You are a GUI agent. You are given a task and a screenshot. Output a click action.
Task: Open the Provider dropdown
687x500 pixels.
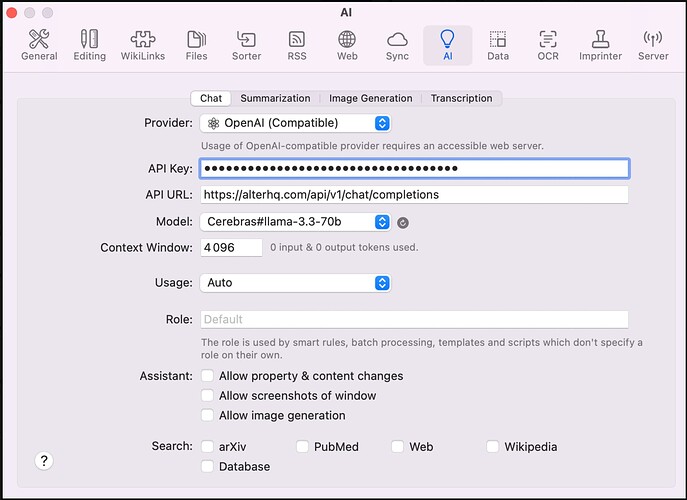click(295, 123)
